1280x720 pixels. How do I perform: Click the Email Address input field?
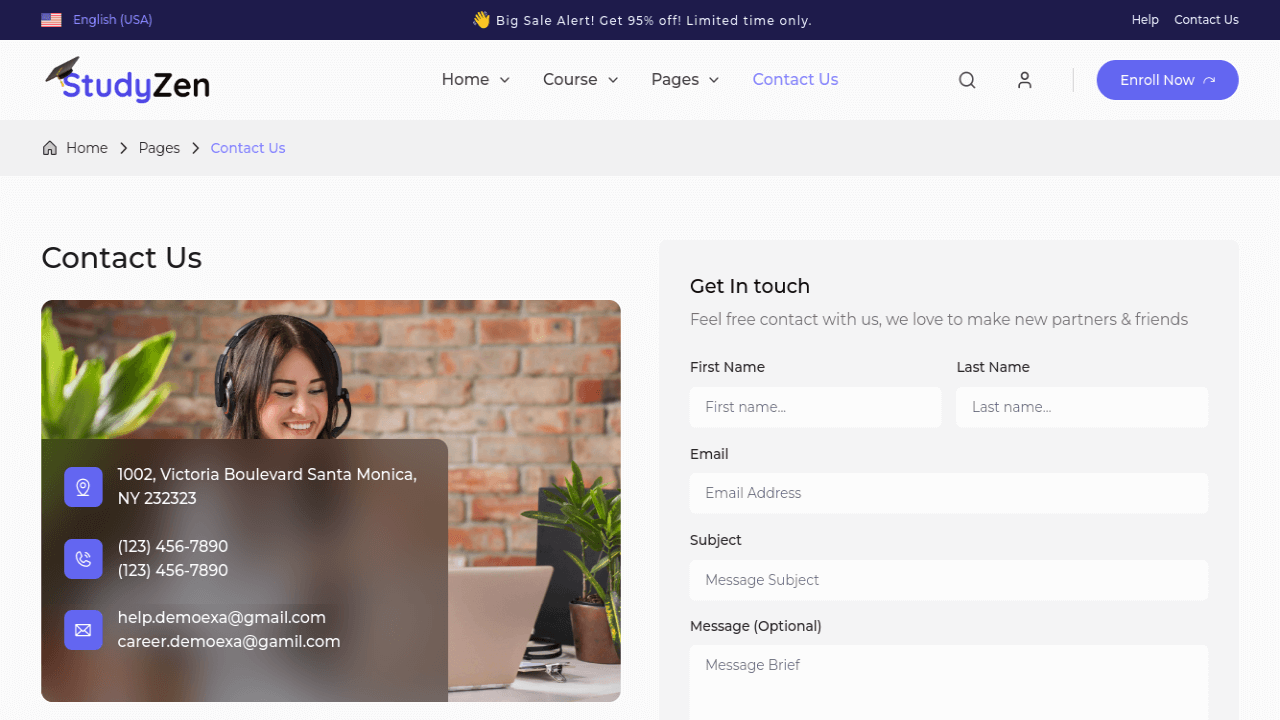(x=949, y=493)
